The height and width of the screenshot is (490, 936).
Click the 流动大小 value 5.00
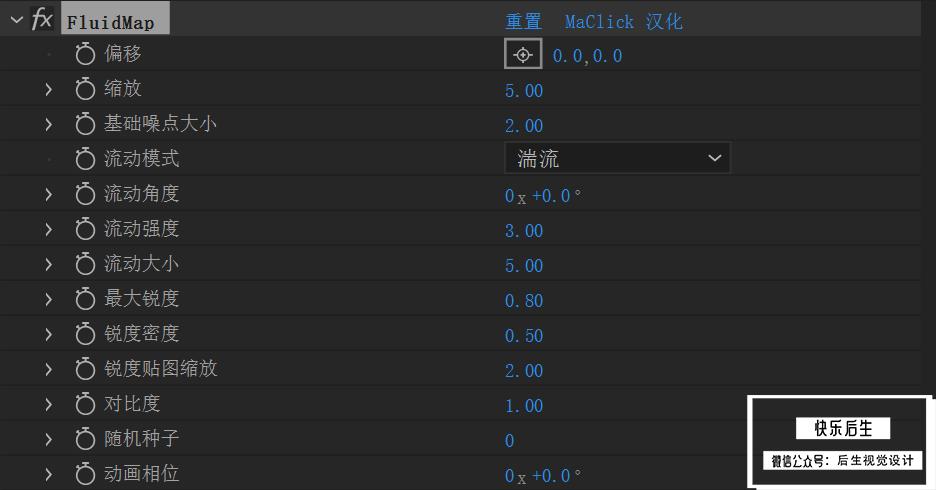point(524,266)
